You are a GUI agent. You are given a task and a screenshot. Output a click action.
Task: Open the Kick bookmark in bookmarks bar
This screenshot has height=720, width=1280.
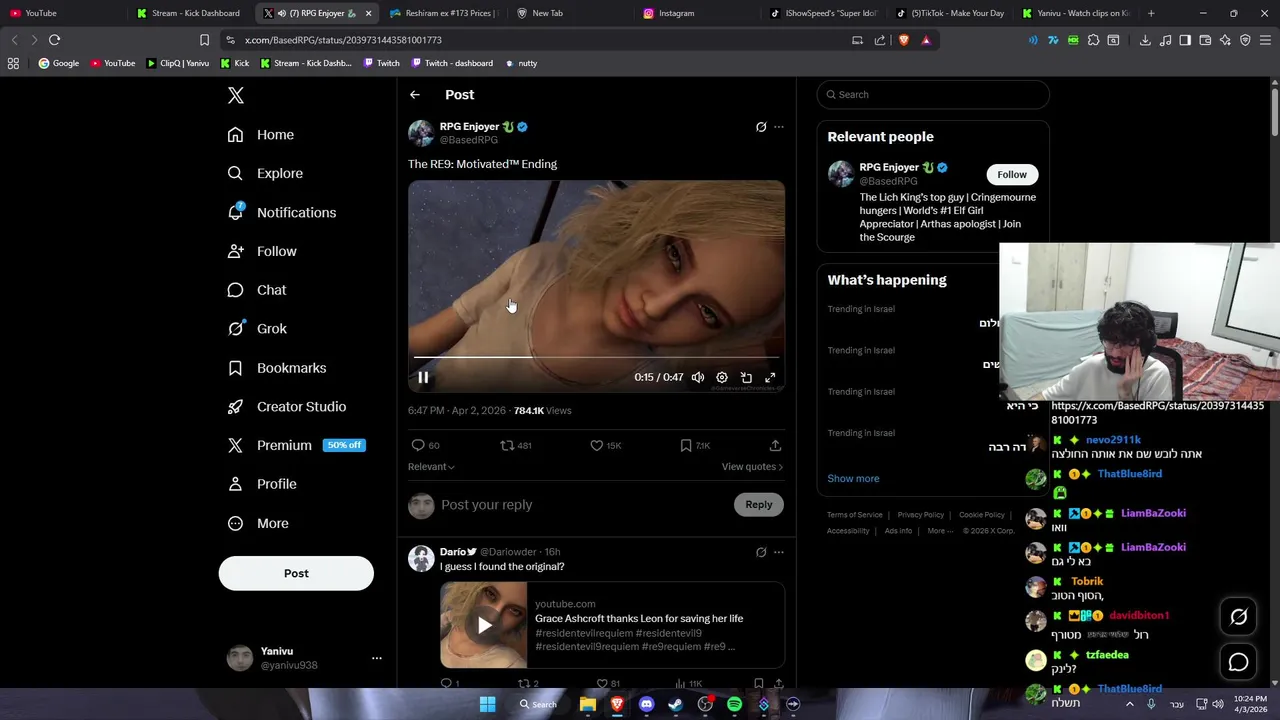click(x=234, y=63)
